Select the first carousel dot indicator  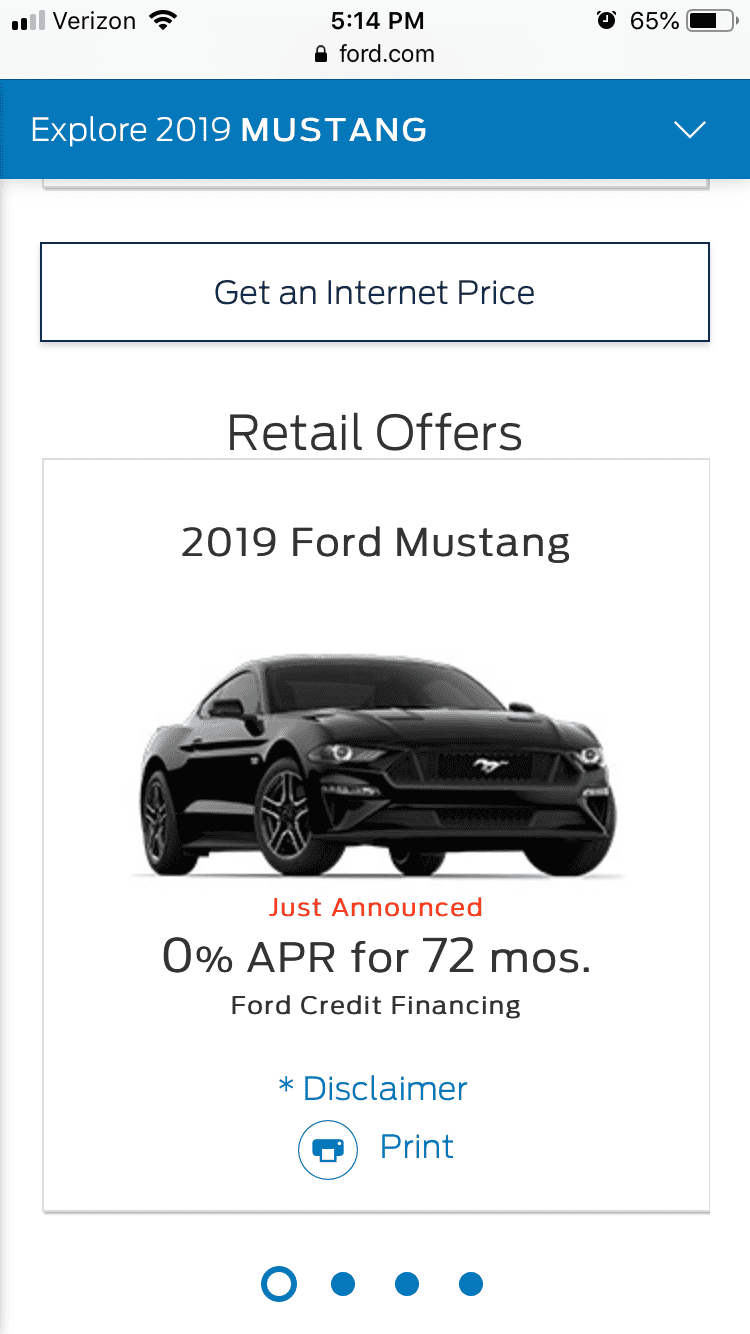click(x=279, y=1283)
